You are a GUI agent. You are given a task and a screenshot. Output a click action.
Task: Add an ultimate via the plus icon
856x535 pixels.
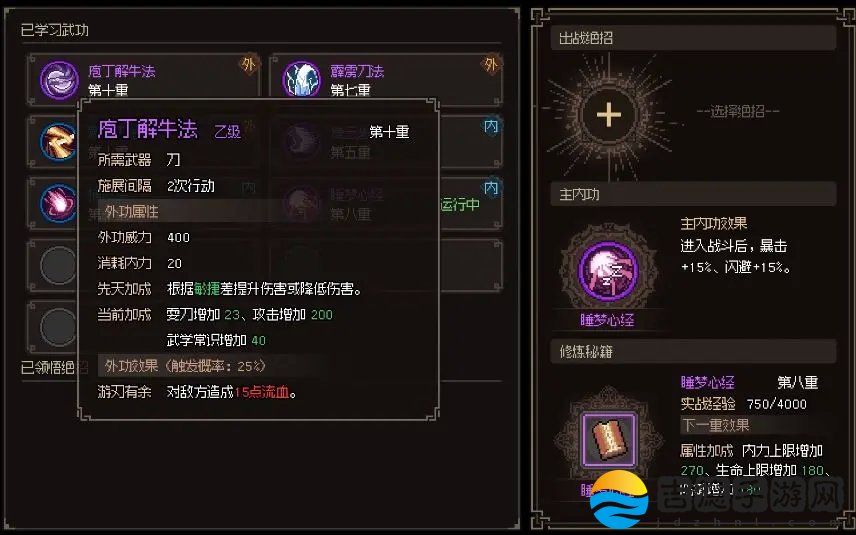click(x=609, y=115)
